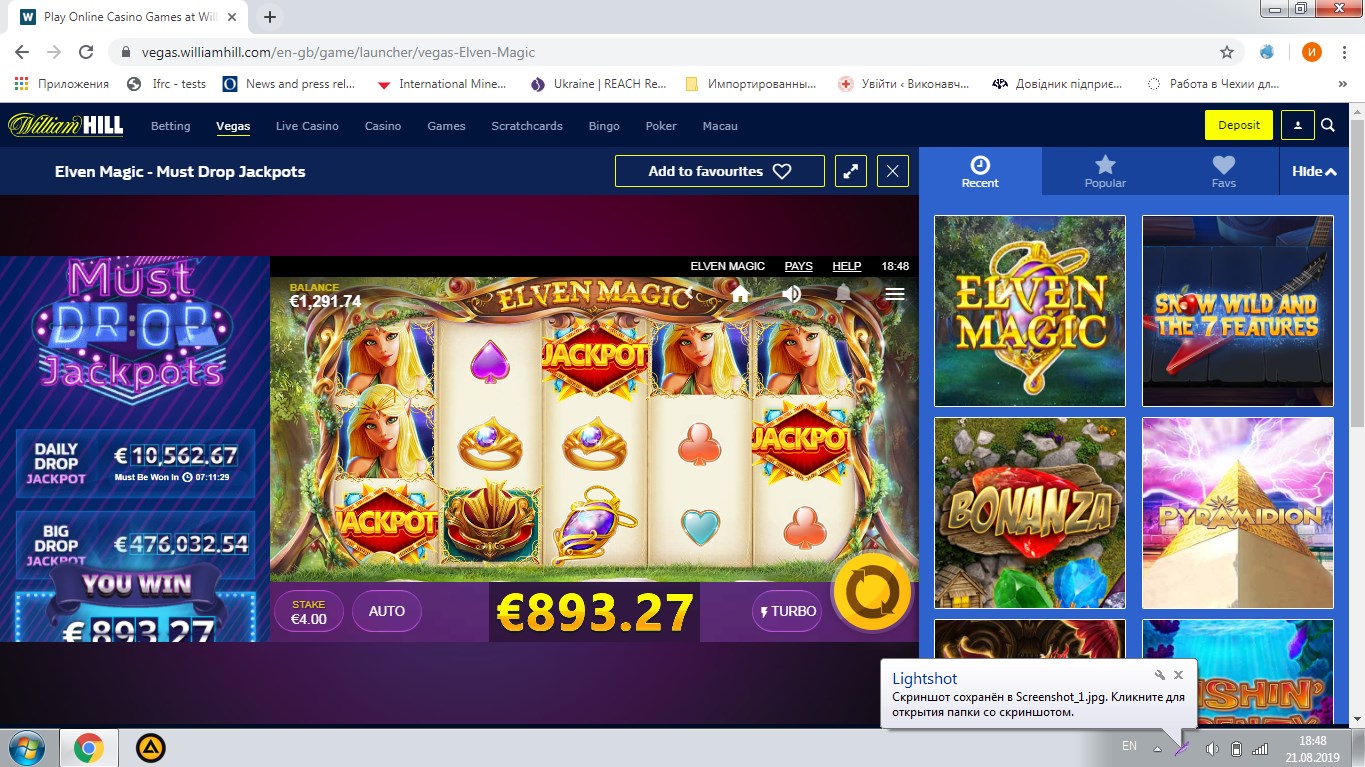The height and width of the screenshot is (767, 1365).
Task: Open the Live Casino menu item
Action: [x=307, y=126]
